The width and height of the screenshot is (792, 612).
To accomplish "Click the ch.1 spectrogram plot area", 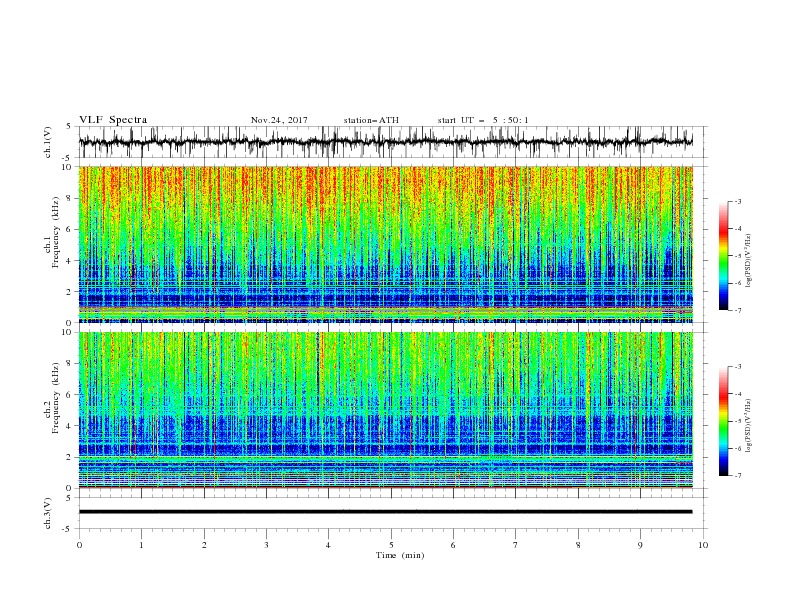I will tap(385, 244).
